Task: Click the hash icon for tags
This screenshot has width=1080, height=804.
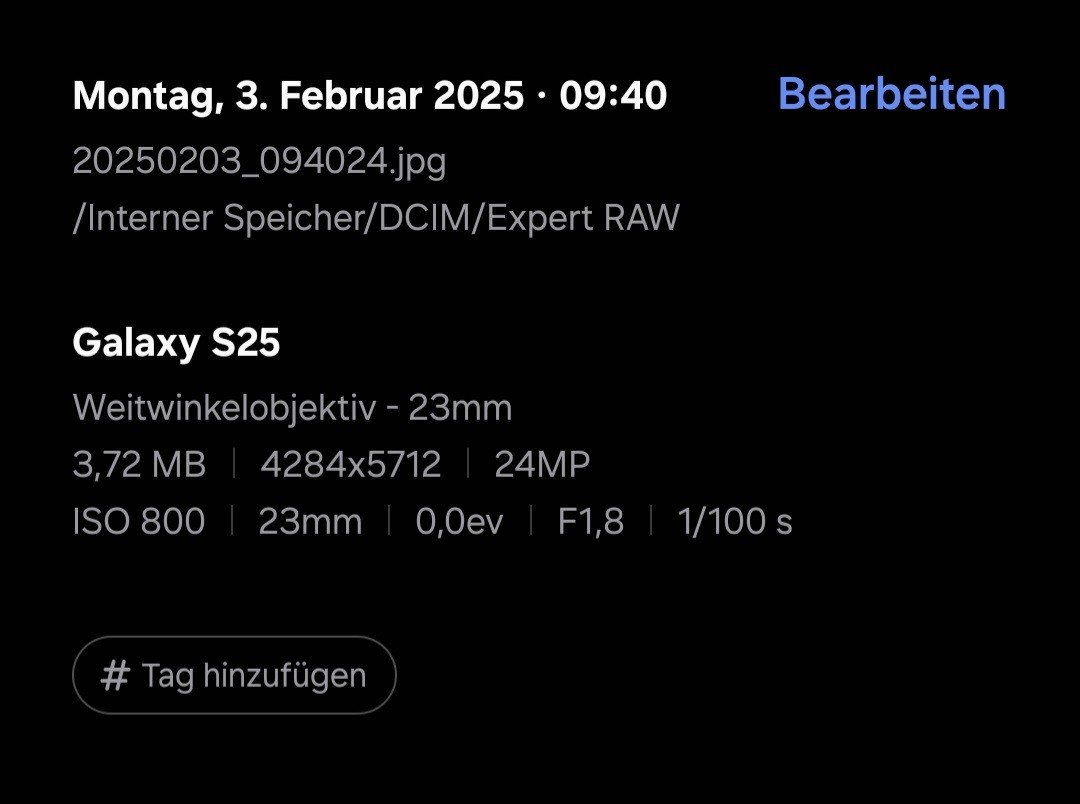Action: (x=116, y=676)
